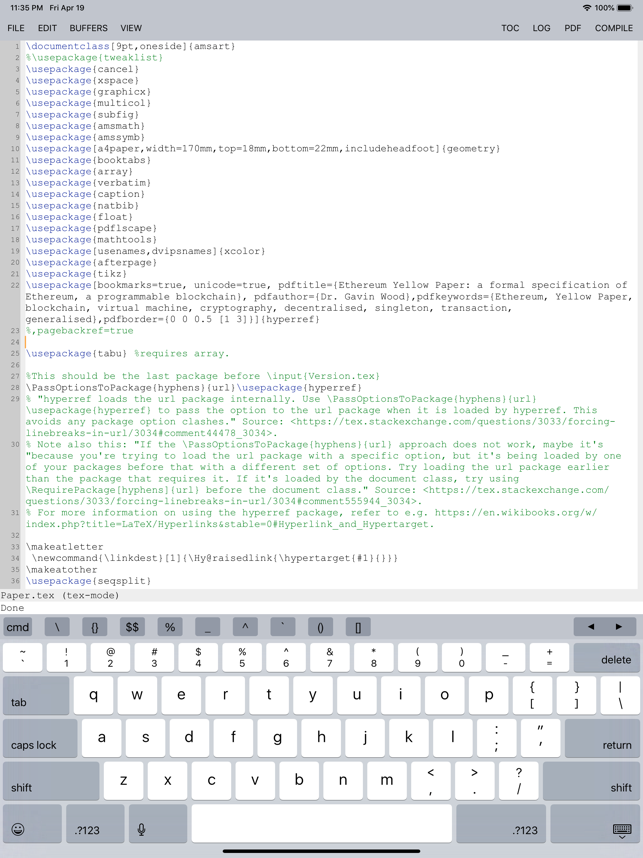
Task: Open the FILE menu
Action: pyautogui.click(x=16, y=28)
